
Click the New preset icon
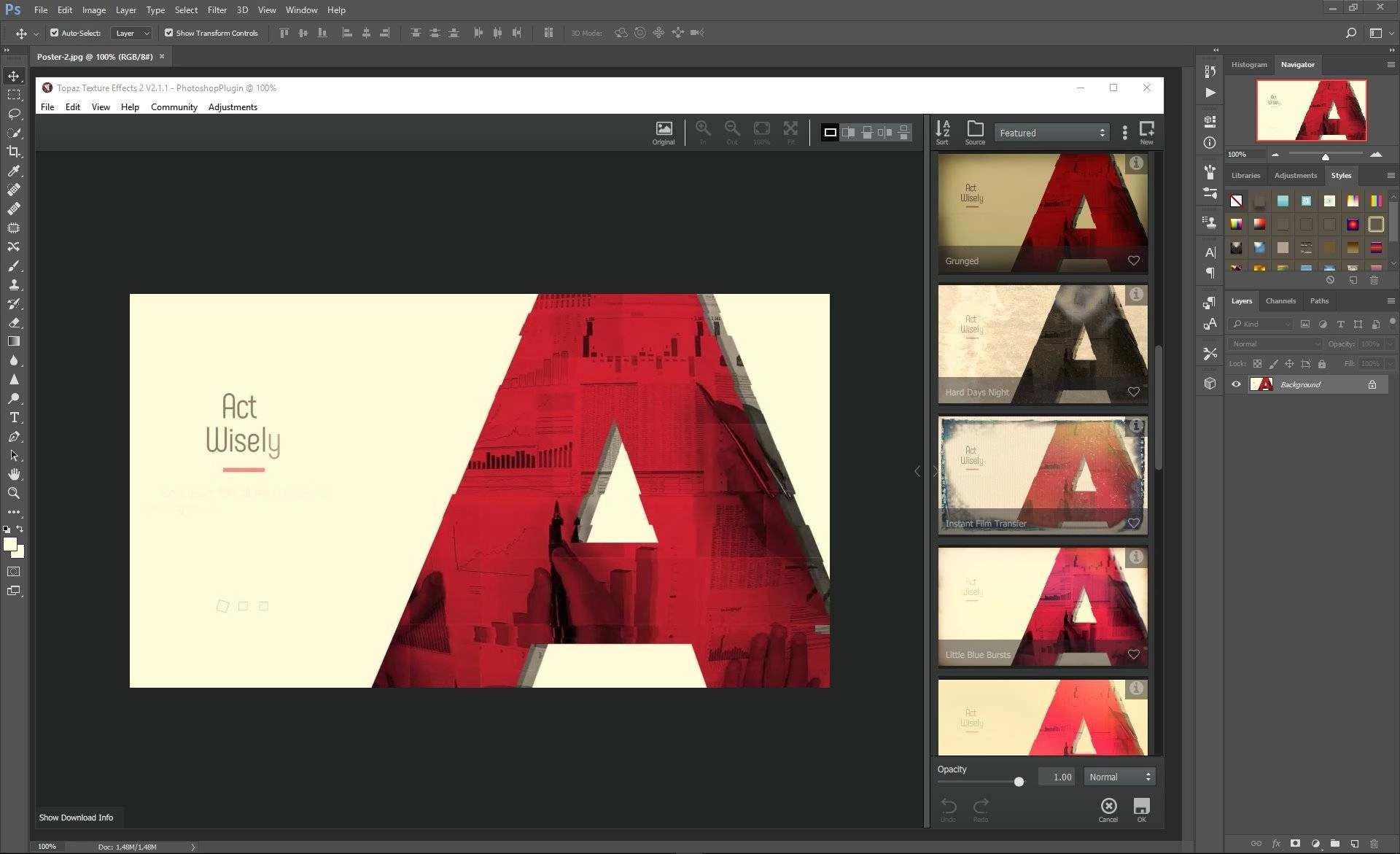pos(1146,133)
